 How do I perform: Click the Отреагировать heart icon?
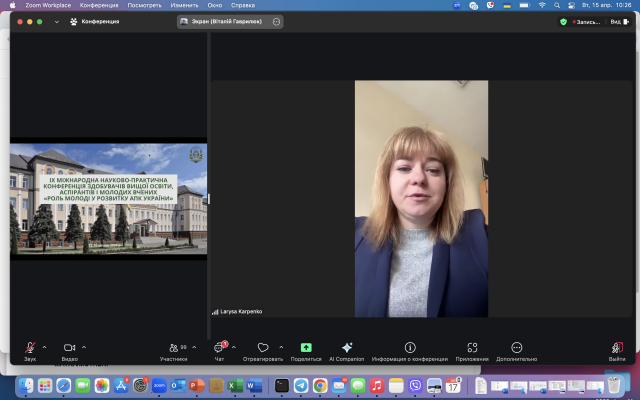point(263,348)
